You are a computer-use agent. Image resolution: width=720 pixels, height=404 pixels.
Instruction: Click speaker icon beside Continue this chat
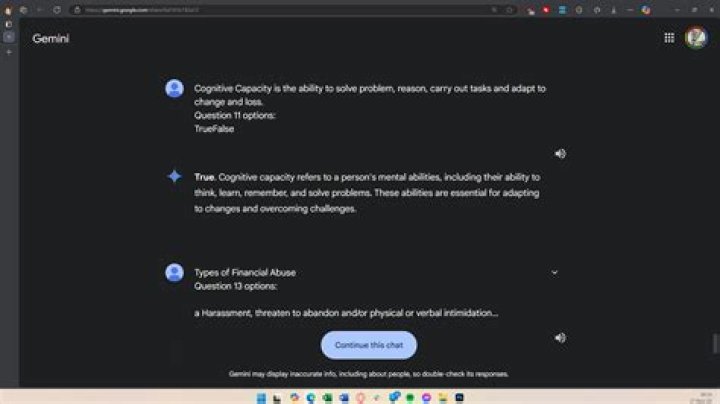coord(560,338)
